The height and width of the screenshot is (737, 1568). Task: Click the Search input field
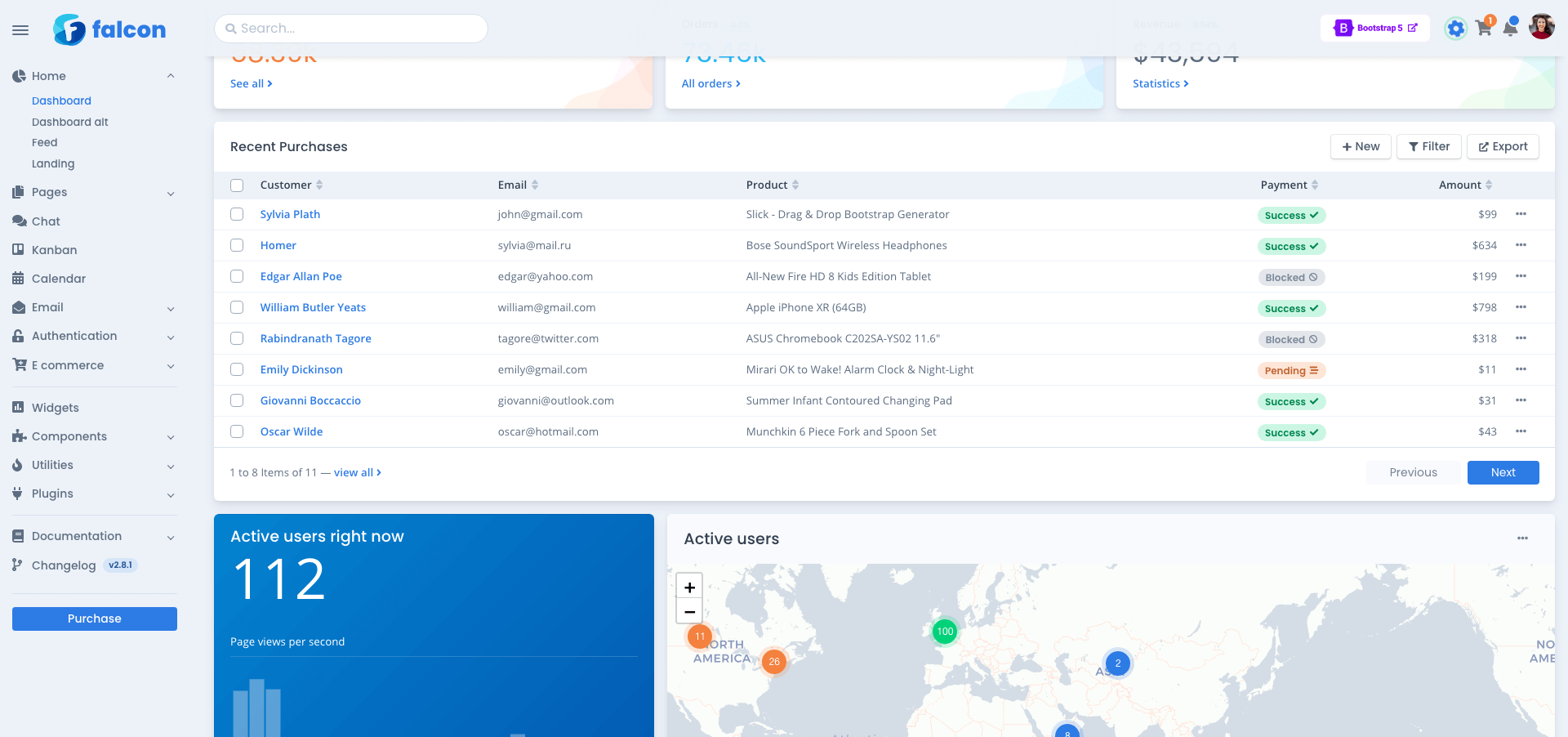coord(351,29)
